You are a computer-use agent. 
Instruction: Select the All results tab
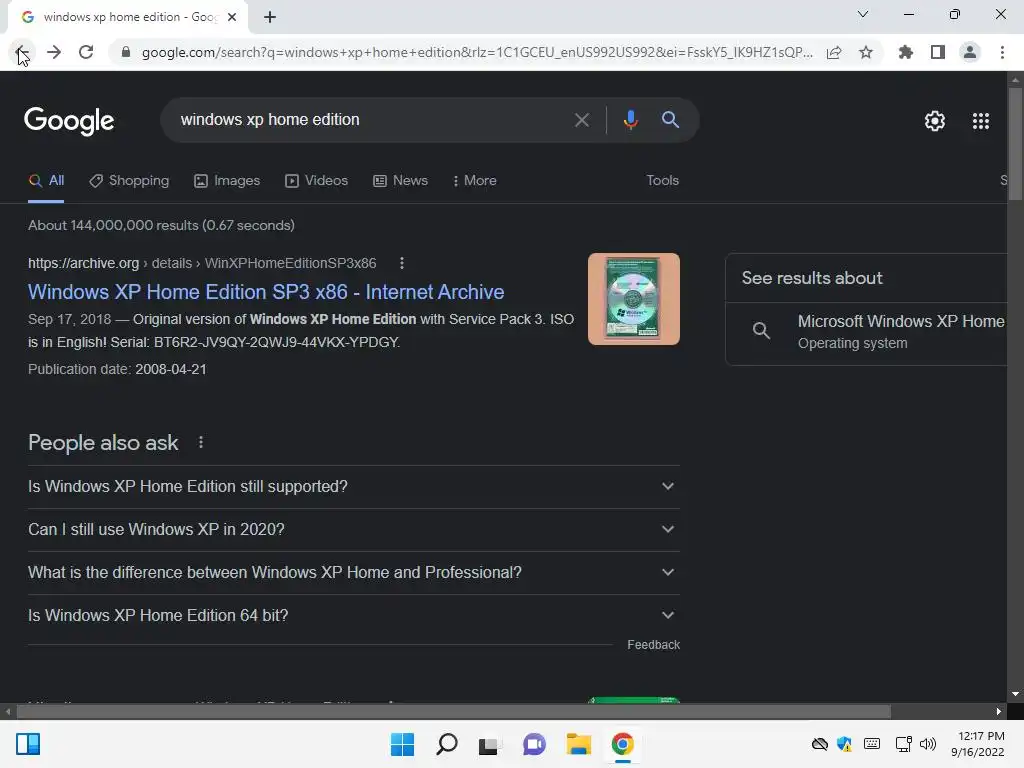(x=46, y=181)
